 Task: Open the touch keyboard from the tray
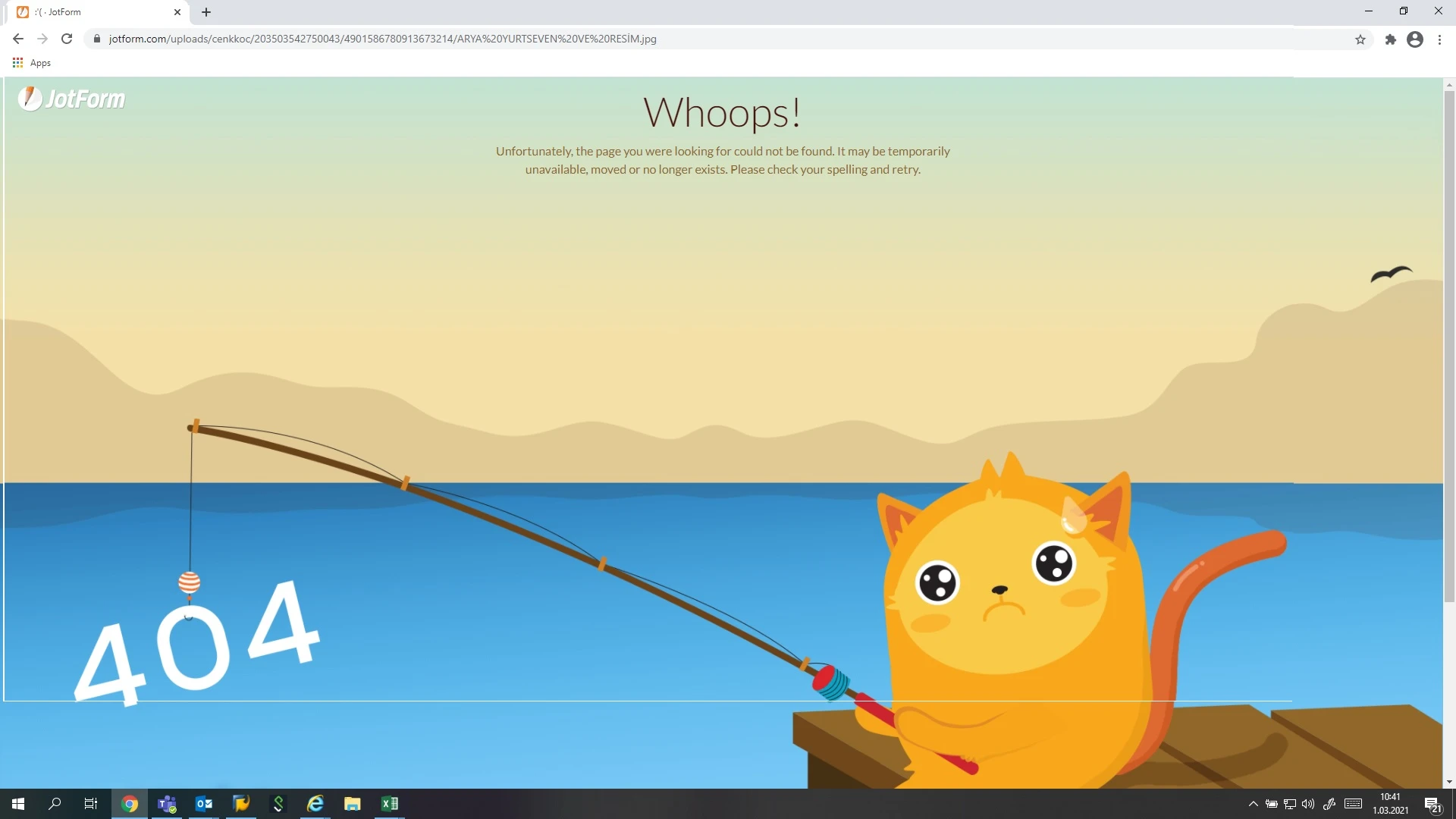[1352, 805]
